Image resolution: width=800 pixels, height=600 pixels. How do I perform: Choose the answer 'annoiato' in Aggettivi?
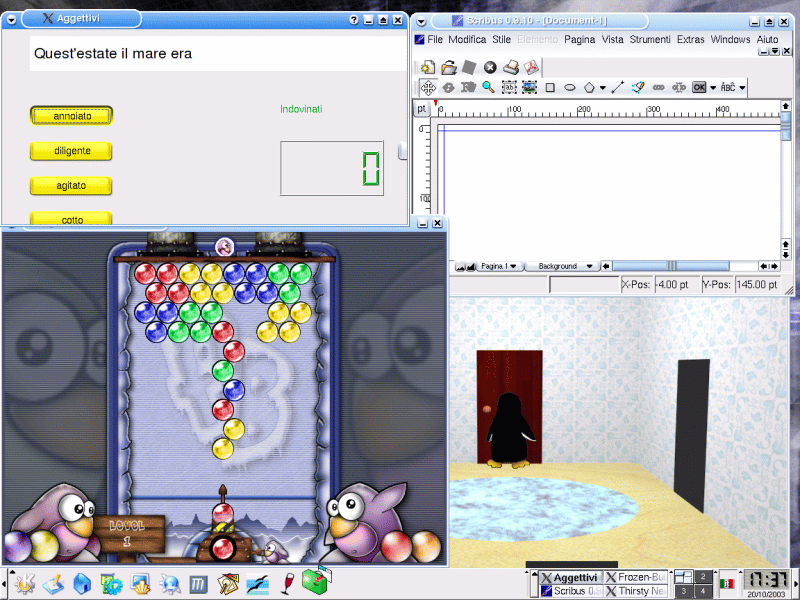click(71, 116)
